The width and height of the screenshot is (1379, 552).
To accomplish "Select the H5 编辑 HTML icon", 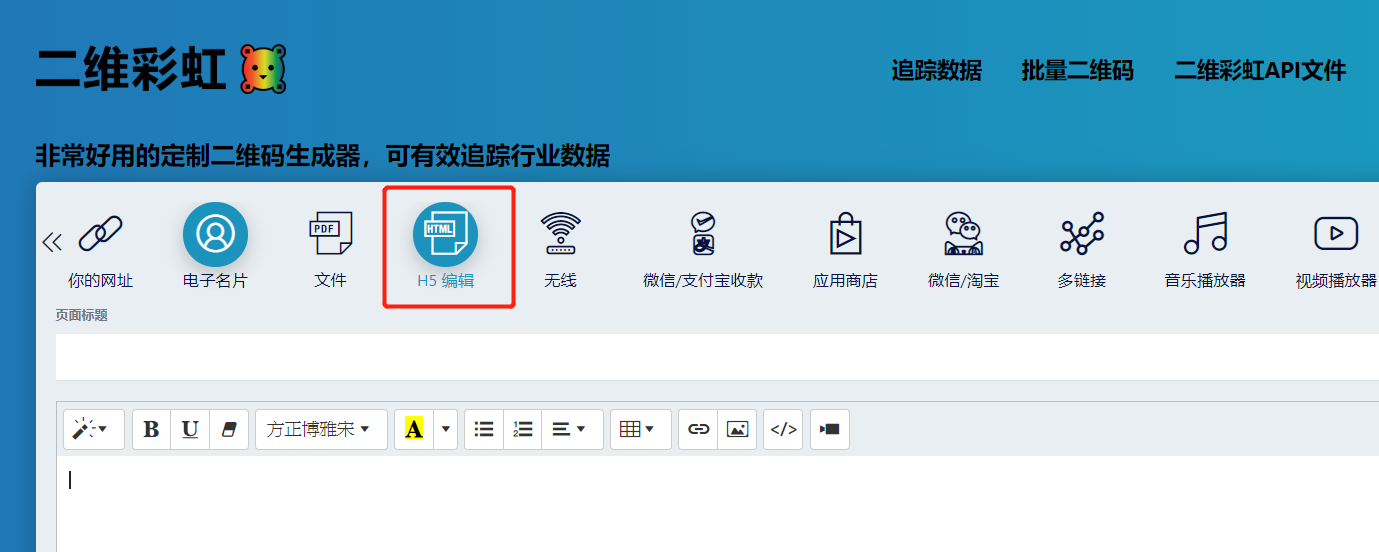I will (445, 235).
